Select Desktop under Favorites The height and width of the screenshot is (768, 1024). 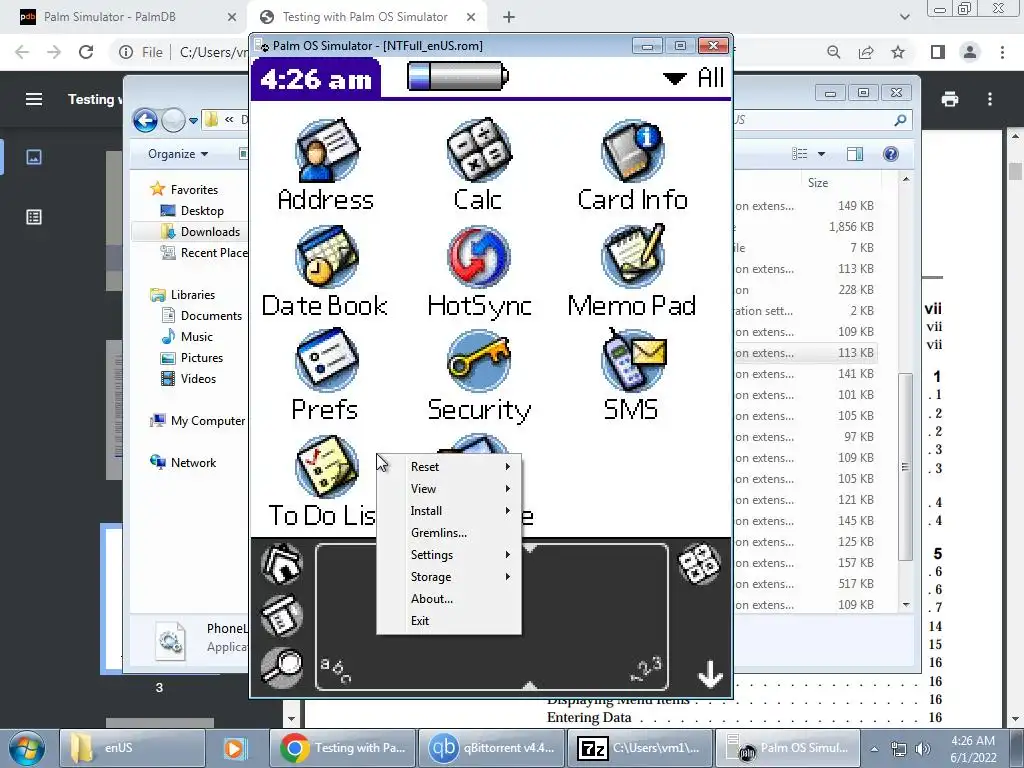202,211
